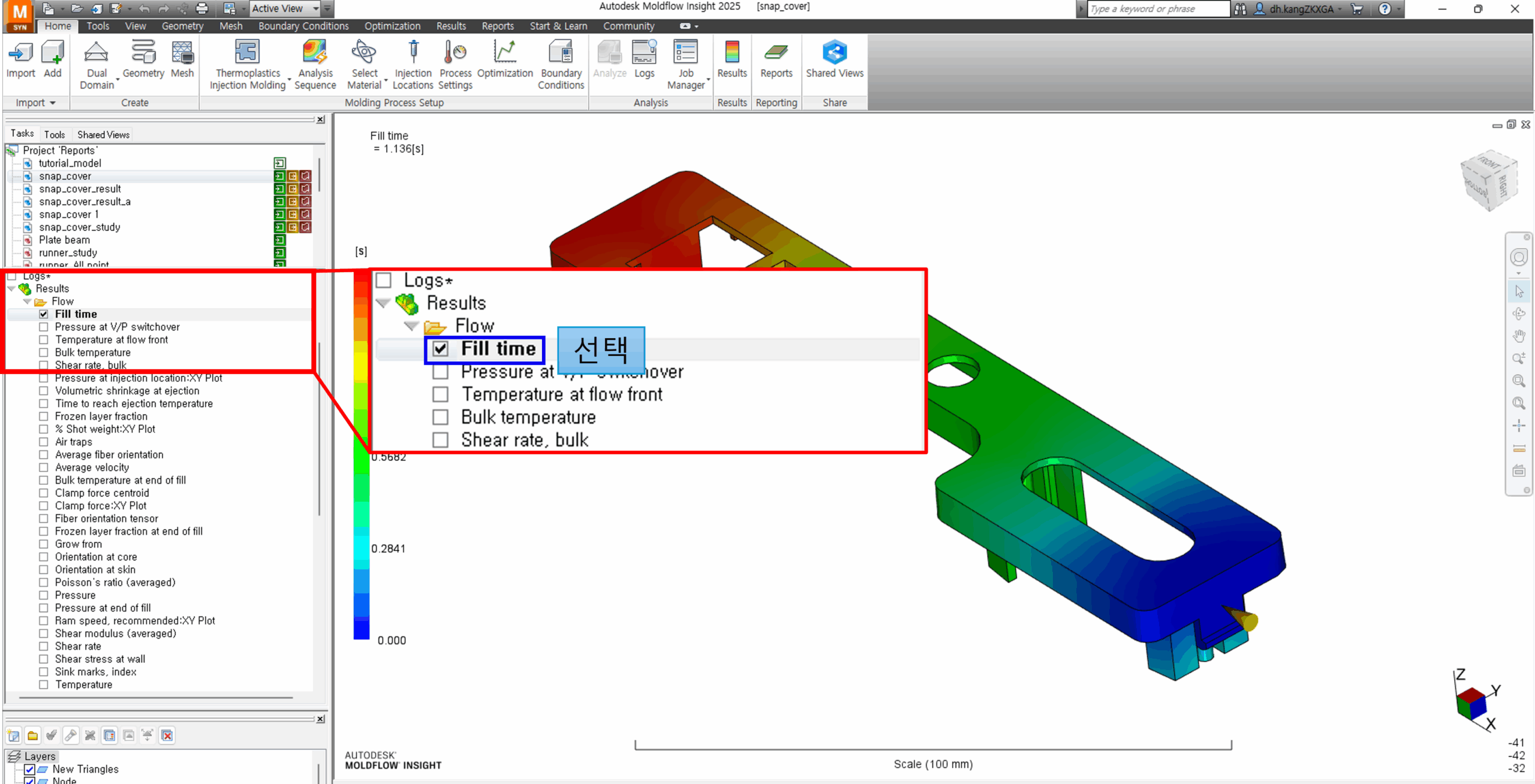Click the keyword search input field
This screenshot has height=784, width=1535.
(x=1158, y=8)
